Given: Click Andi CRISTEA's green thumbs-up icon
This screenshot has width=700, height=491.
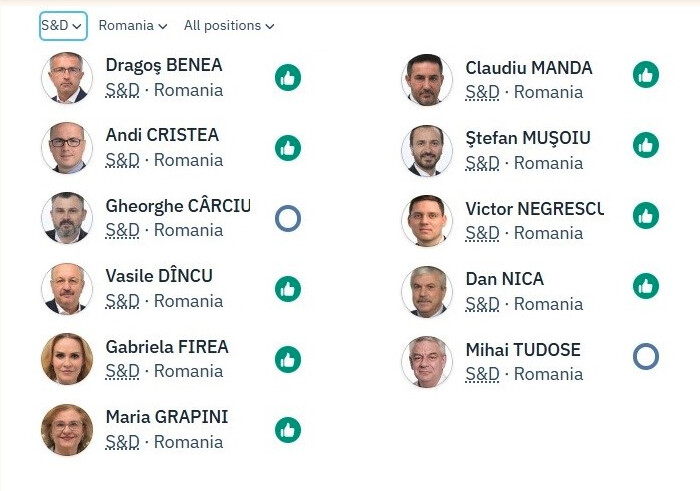Looking at the screenshot, I should pyautogui.click(x=288, y=148).
